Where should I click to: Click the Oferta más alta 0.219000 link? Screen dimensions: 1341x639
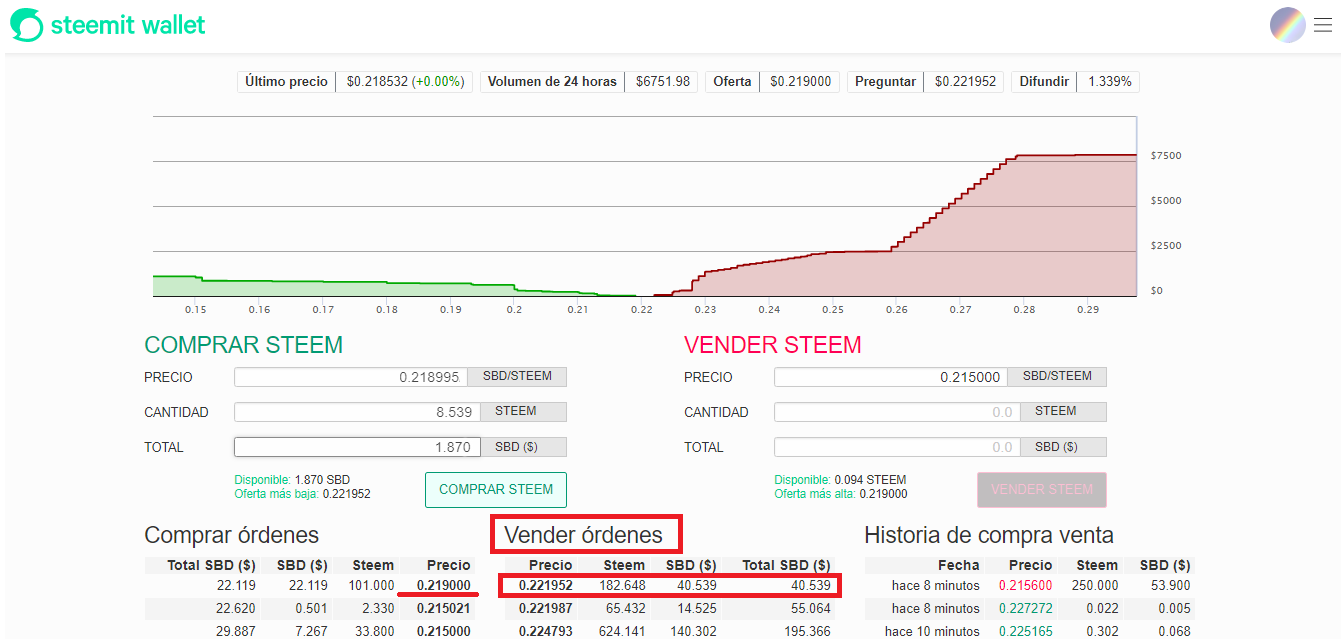(x=841, y=494)
